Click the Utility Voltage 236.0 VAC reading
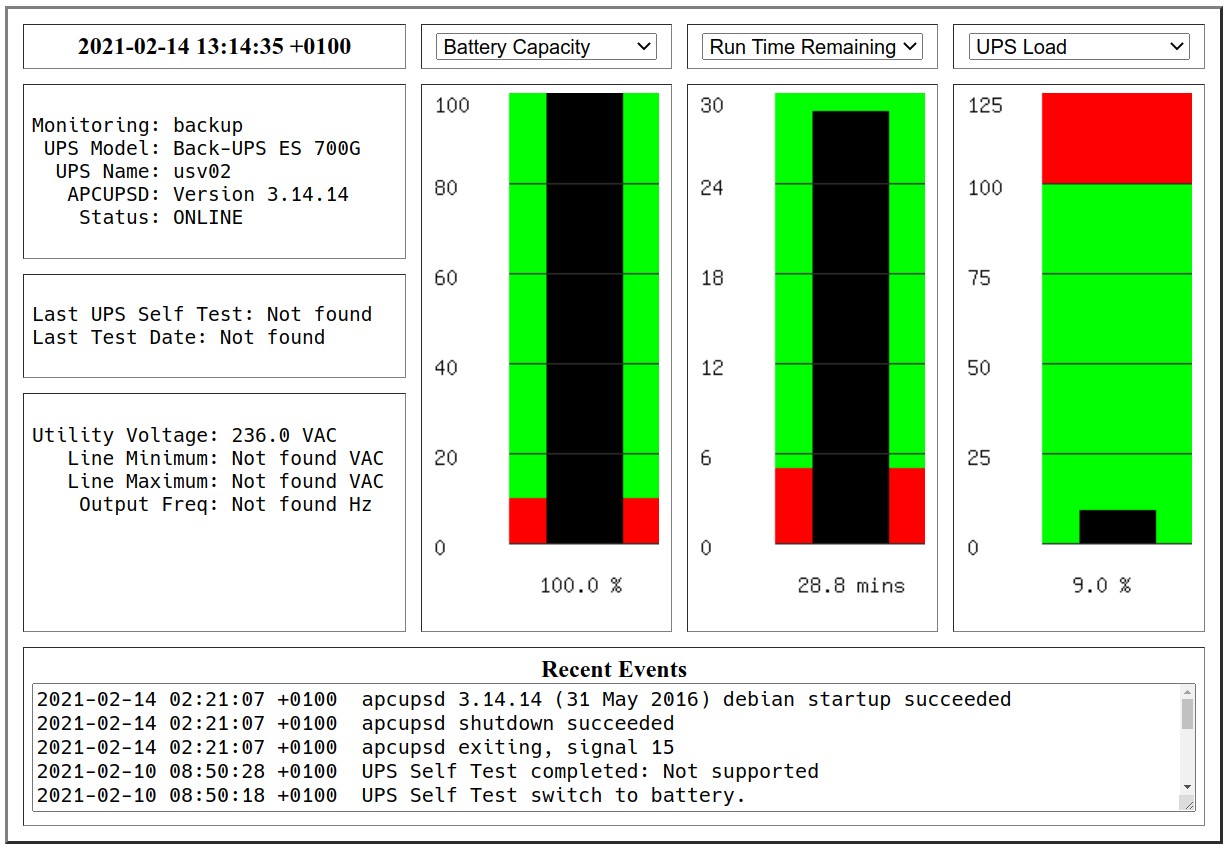The image size is (1232, 853). point(184,435)
